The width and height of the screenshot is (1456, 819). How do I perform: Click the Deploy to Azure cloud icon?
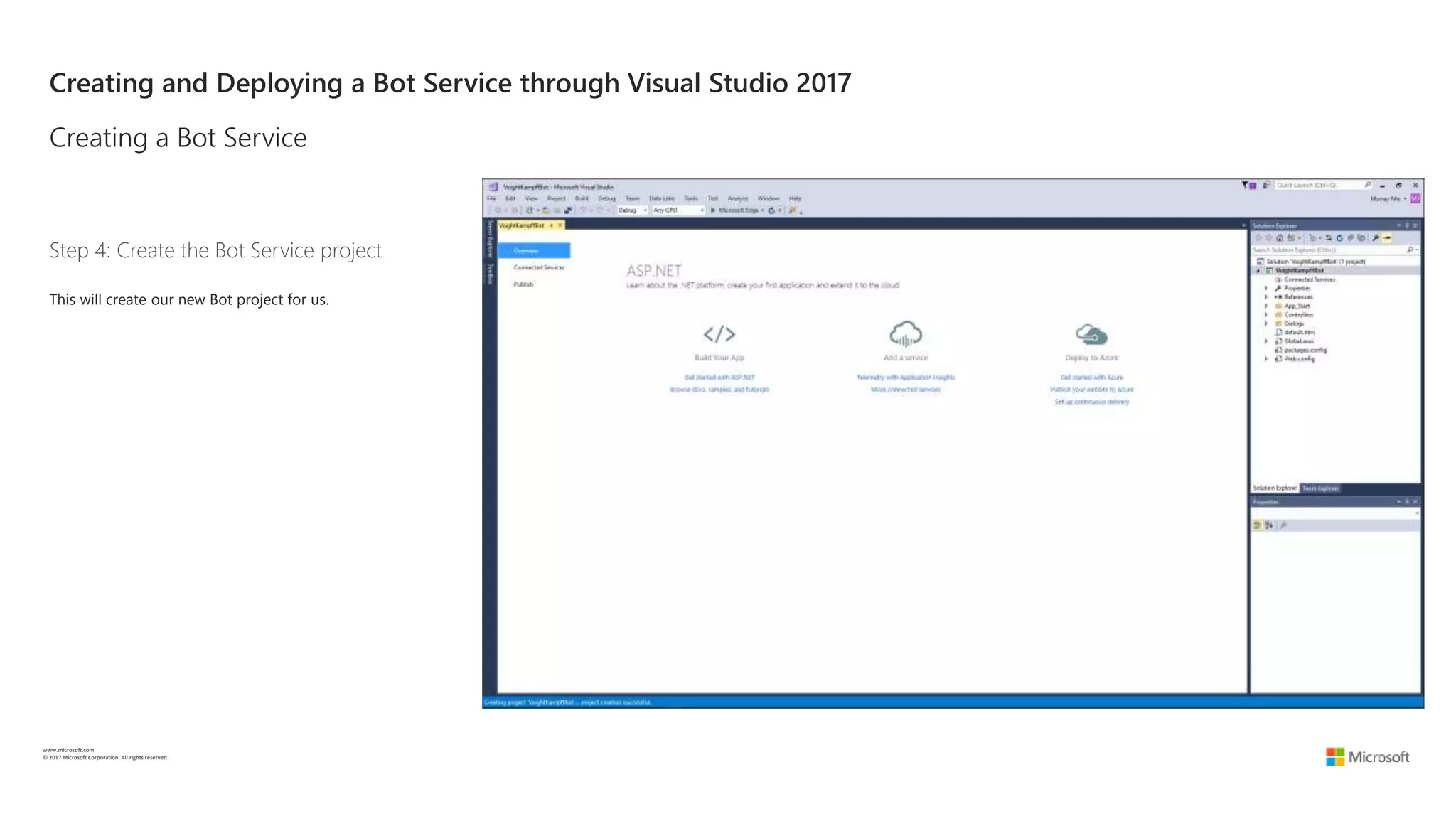(1091, 334)
